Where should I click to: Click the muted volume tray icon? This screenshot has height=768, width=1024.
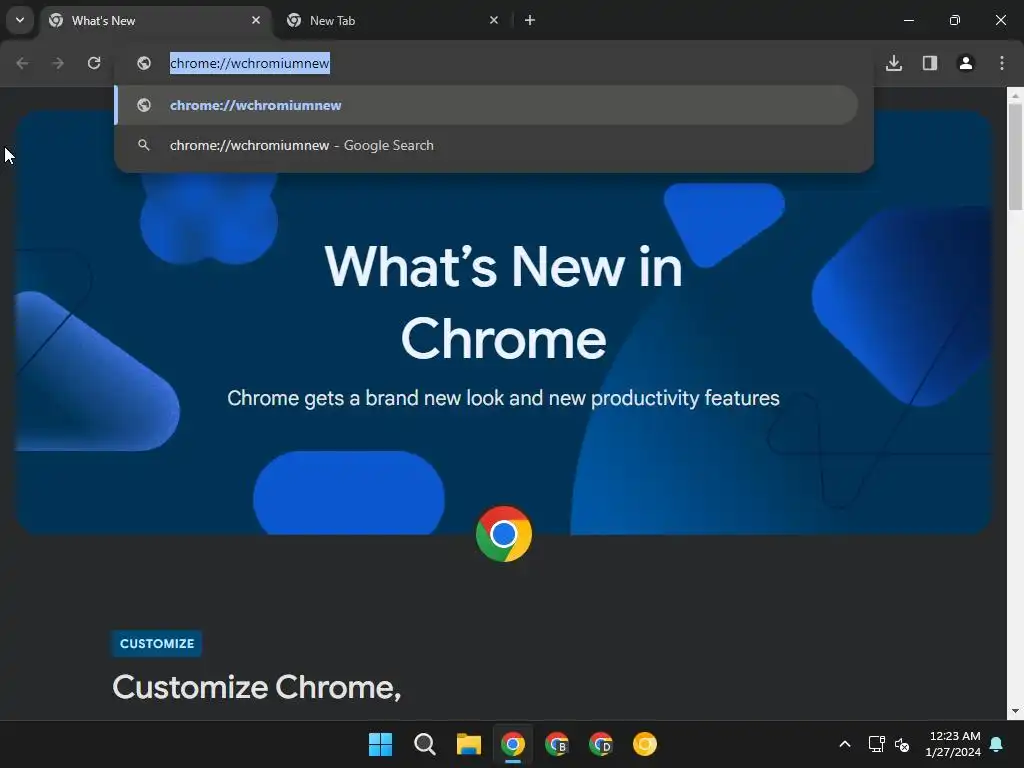[x=902, y=744]
